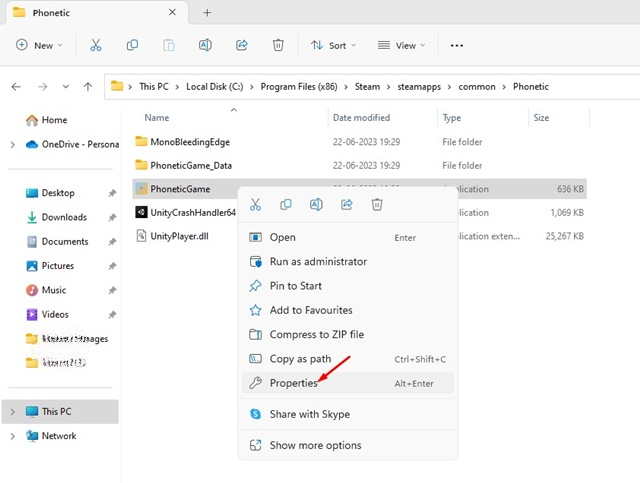
Task: Add a new tab with plus button
Action: (207, 13)
